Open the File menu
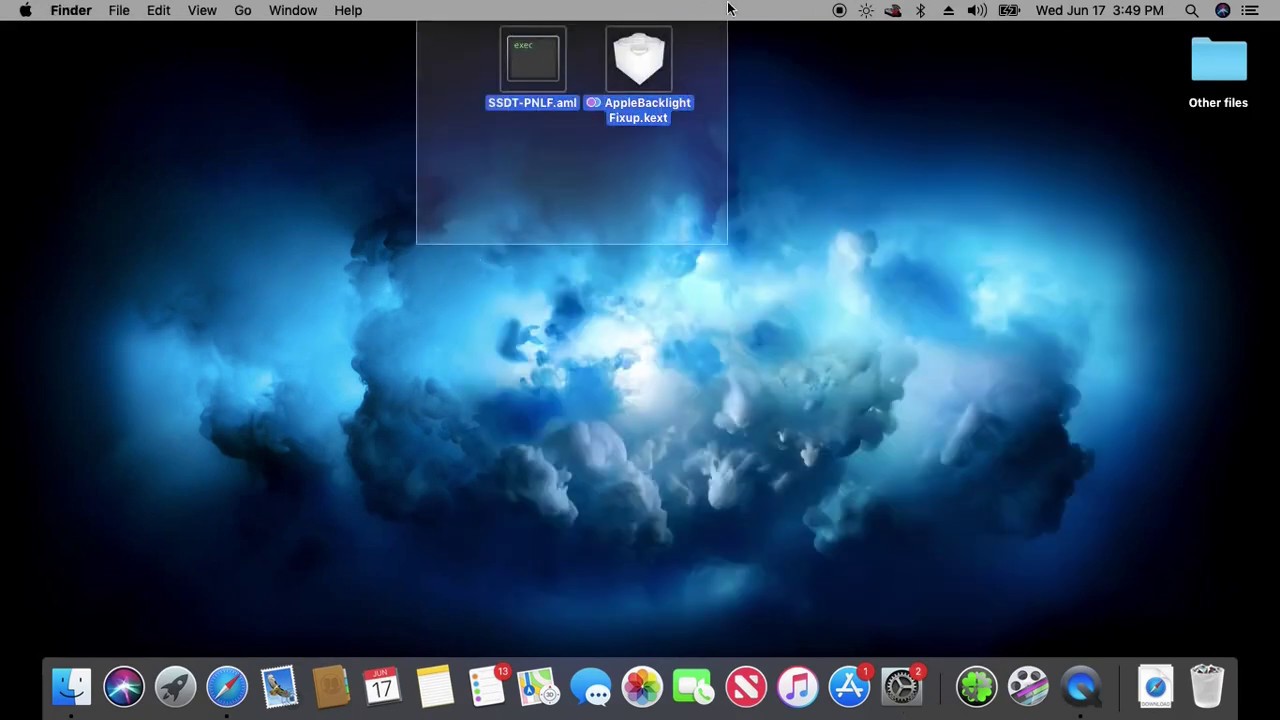Image resolution: width=1280 pixels, height=720 pixels. [x=119, y=10]
